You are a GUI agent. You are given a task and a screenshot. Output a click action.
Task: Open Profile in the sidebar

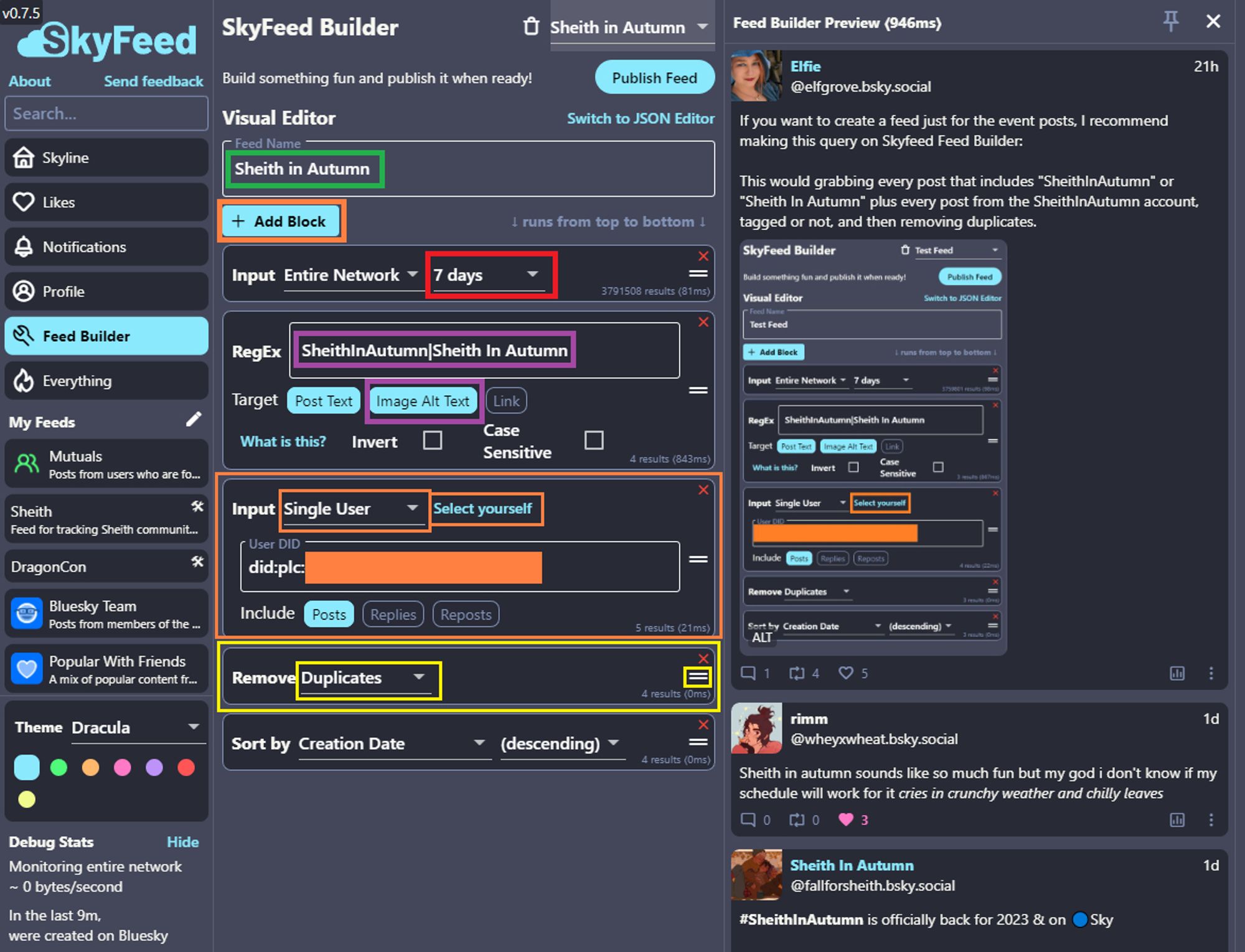coord(106,291)
